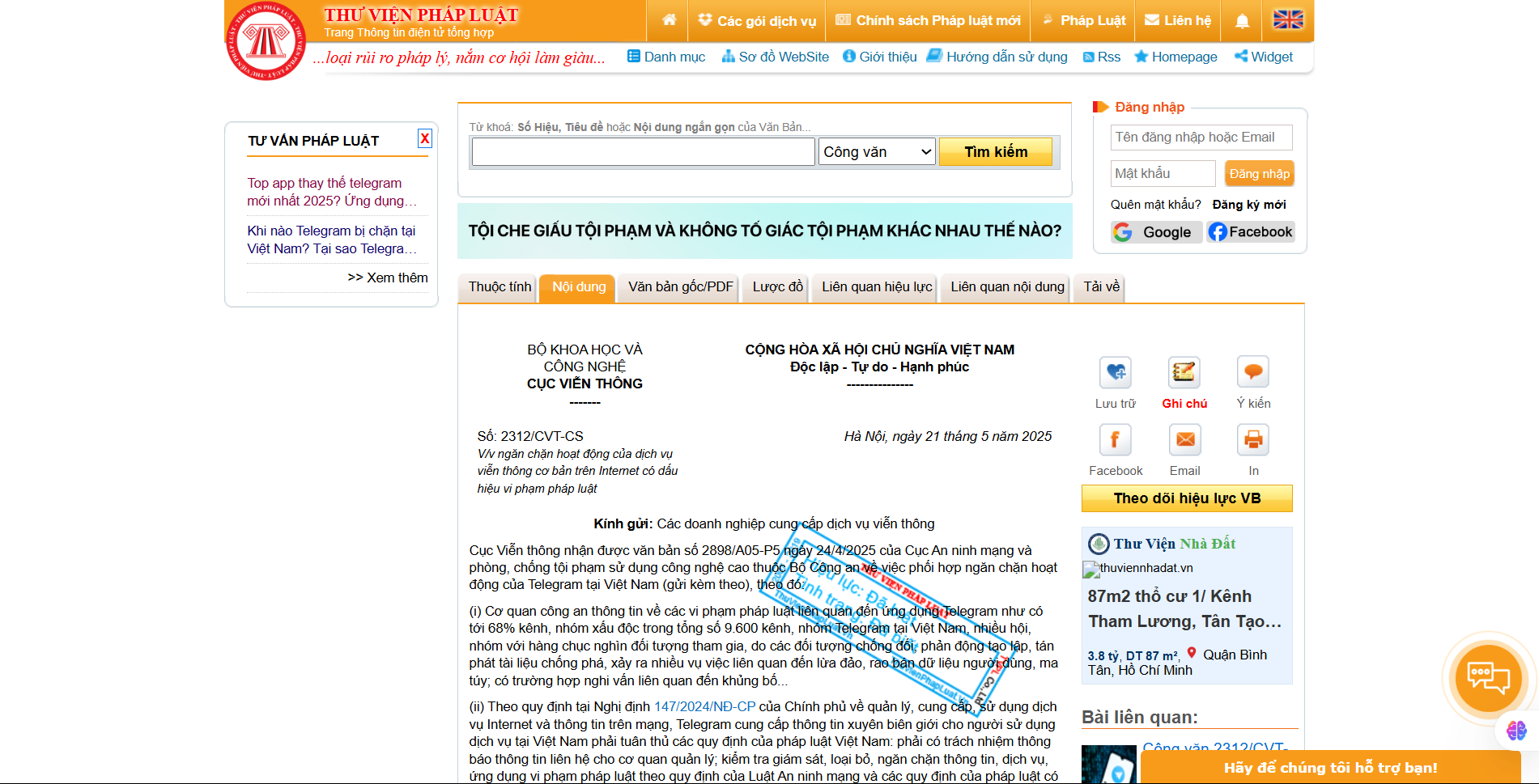Print the document with the In icon
Screen dimensions: 1539x784
pos(1253,440)
